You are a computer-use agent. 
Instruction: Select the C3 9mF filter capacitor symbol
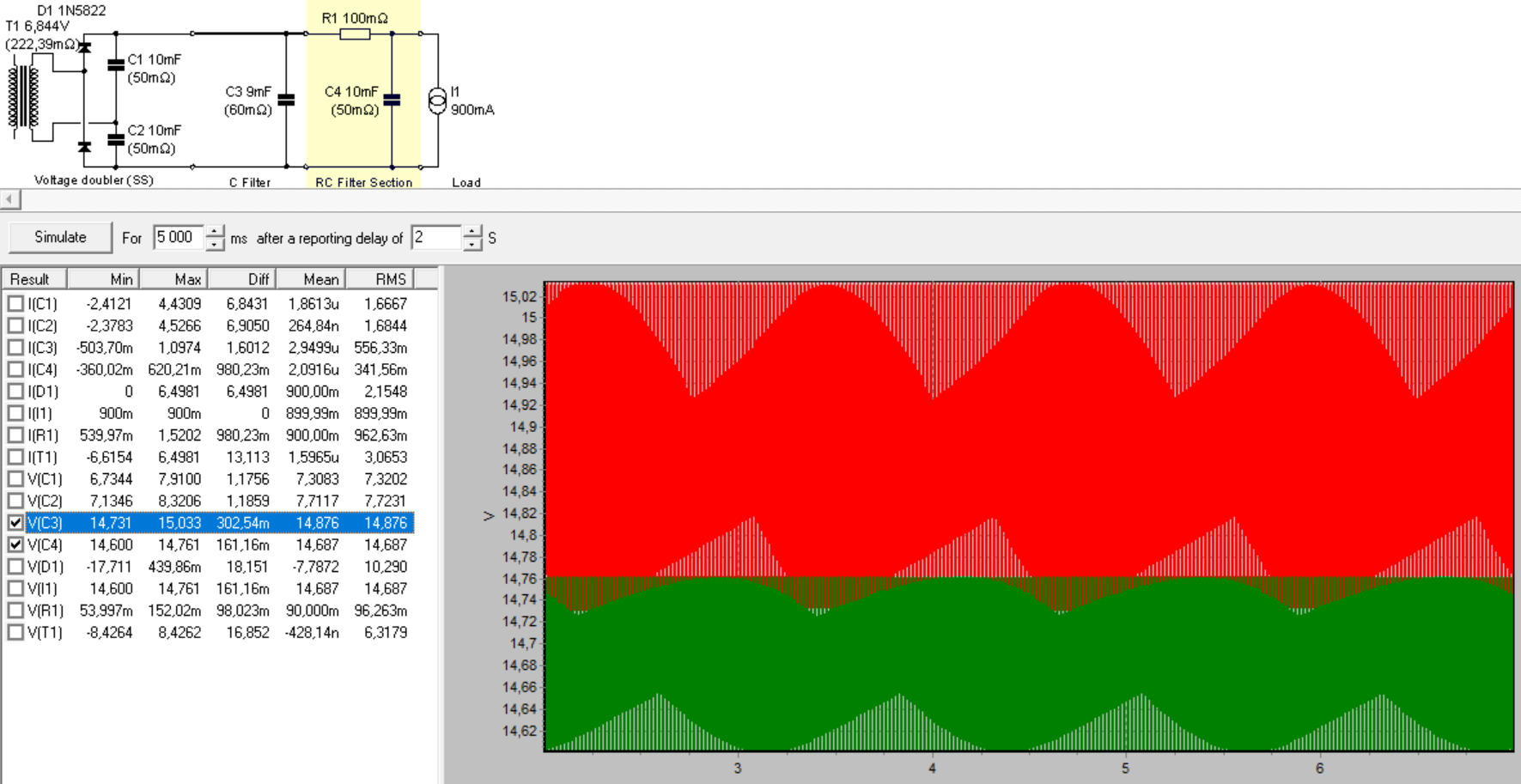(x=286, y=100)
